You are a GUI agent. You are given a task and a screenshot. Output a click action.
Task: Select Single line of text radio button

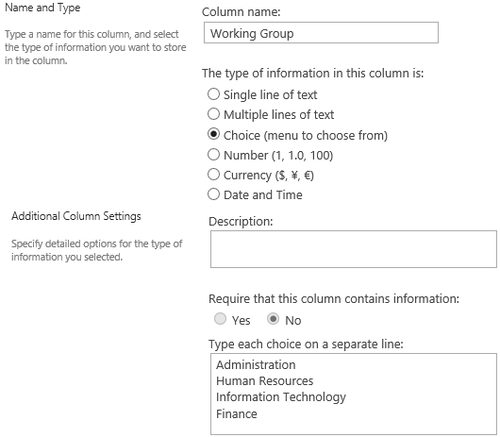(213, 94)
